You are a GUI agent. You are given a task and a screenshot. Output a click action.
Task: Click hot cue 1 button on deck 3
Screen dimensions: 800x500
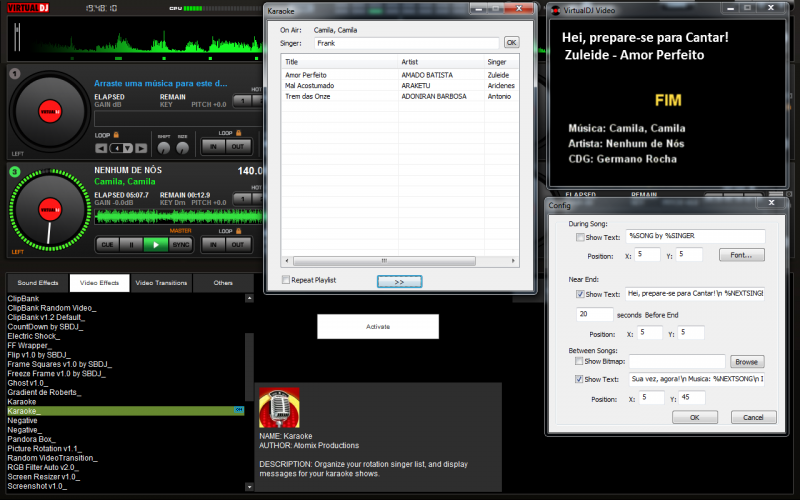(243, 199)
